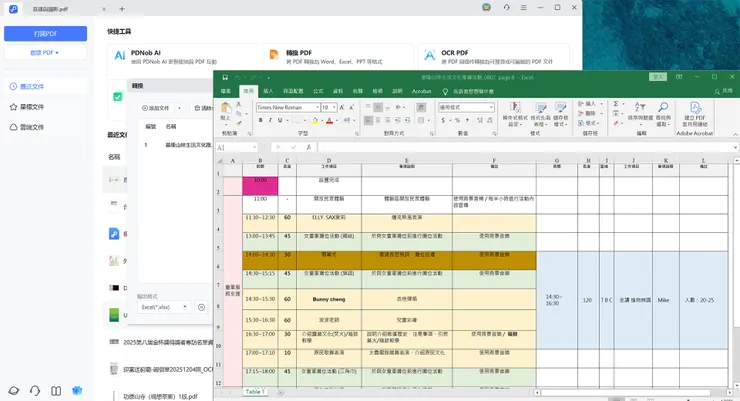Add a new tab with the plus in PDNob
The image size is (740, 401).
122,8
